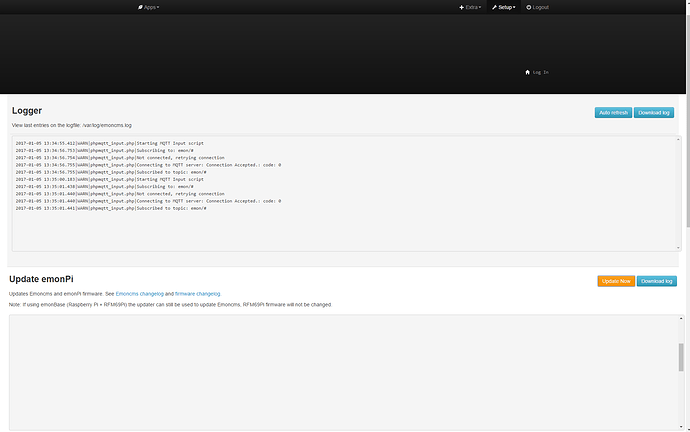690x432 pixels.
Task: Click the Logout link
Action: 537,7
